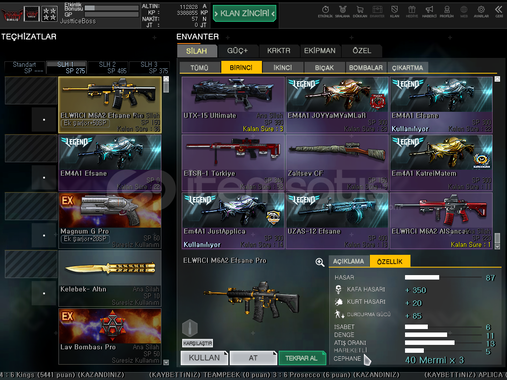Click the TEKRAR AL button
The width and height of the screenshot is (507, 380).
302,358
